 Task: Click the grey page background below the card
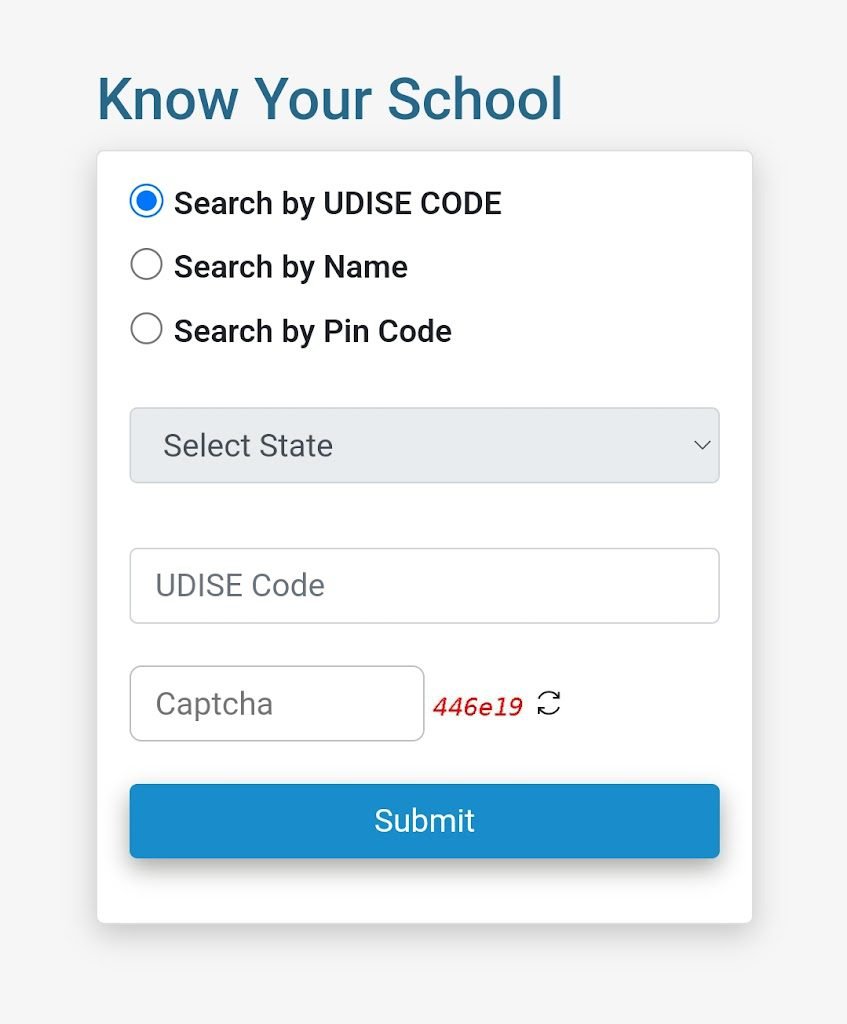[424, 974]
